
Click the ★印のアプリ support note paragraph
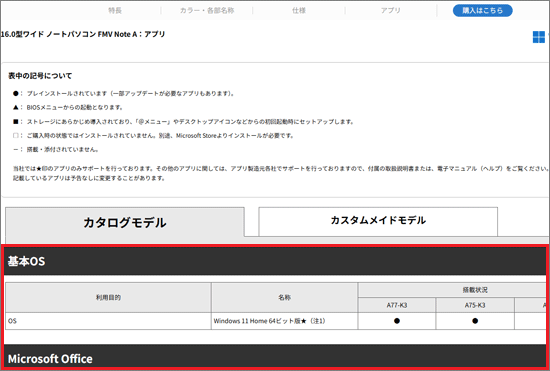point(280,173)
